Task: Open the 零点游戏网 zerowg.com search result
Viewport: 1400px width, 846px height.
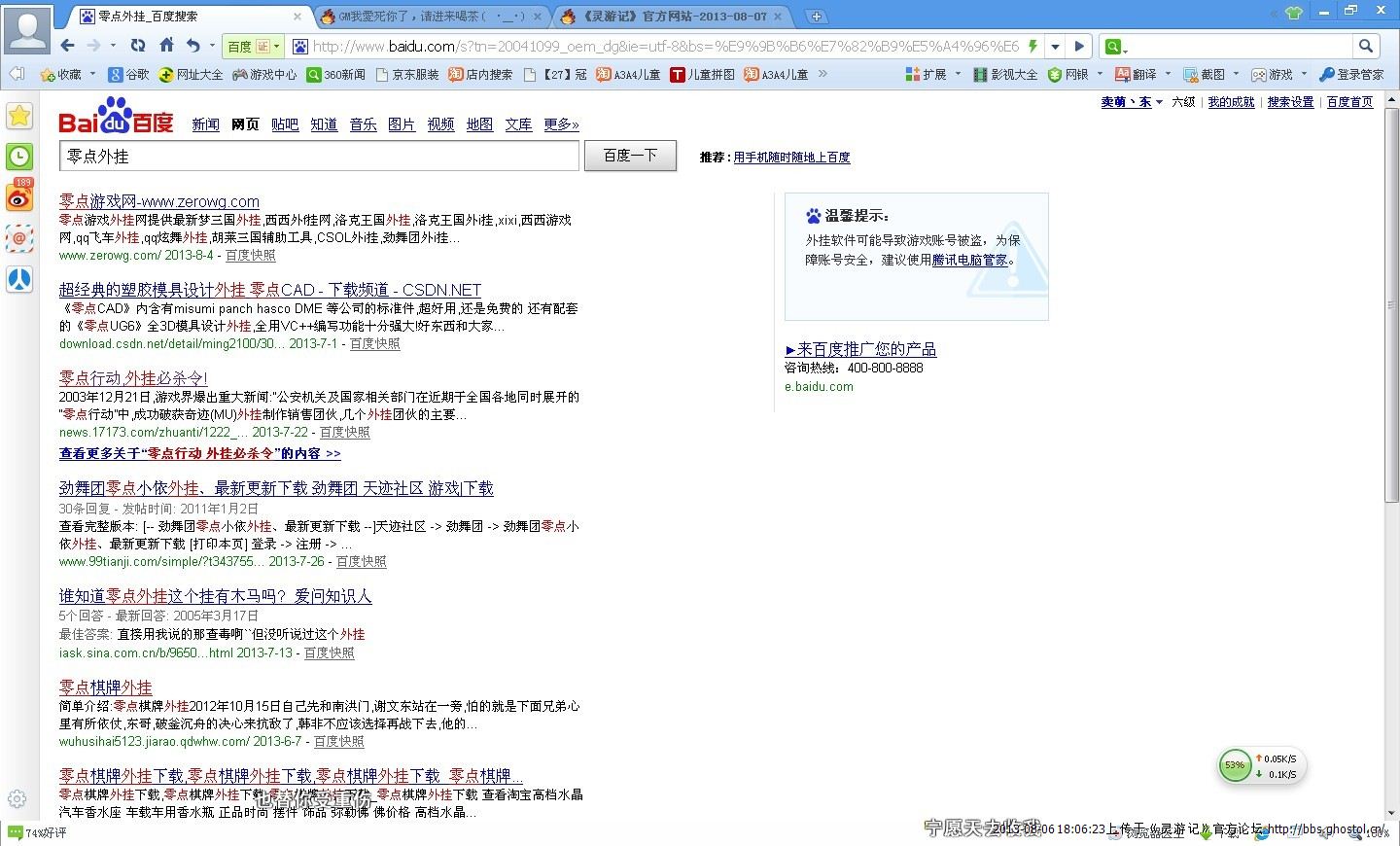Action: pyautogui.click(x=159, y=201)
